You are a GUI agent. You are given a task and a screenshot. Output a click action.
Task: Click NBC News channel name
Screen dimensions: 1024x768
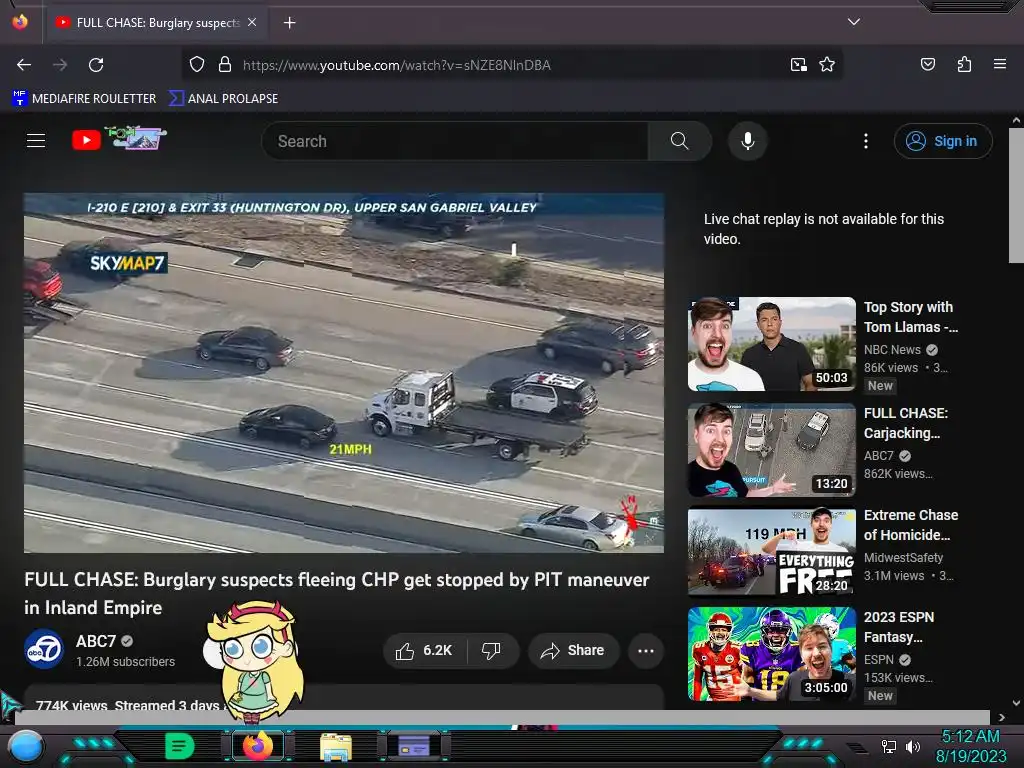coord(892,350)
